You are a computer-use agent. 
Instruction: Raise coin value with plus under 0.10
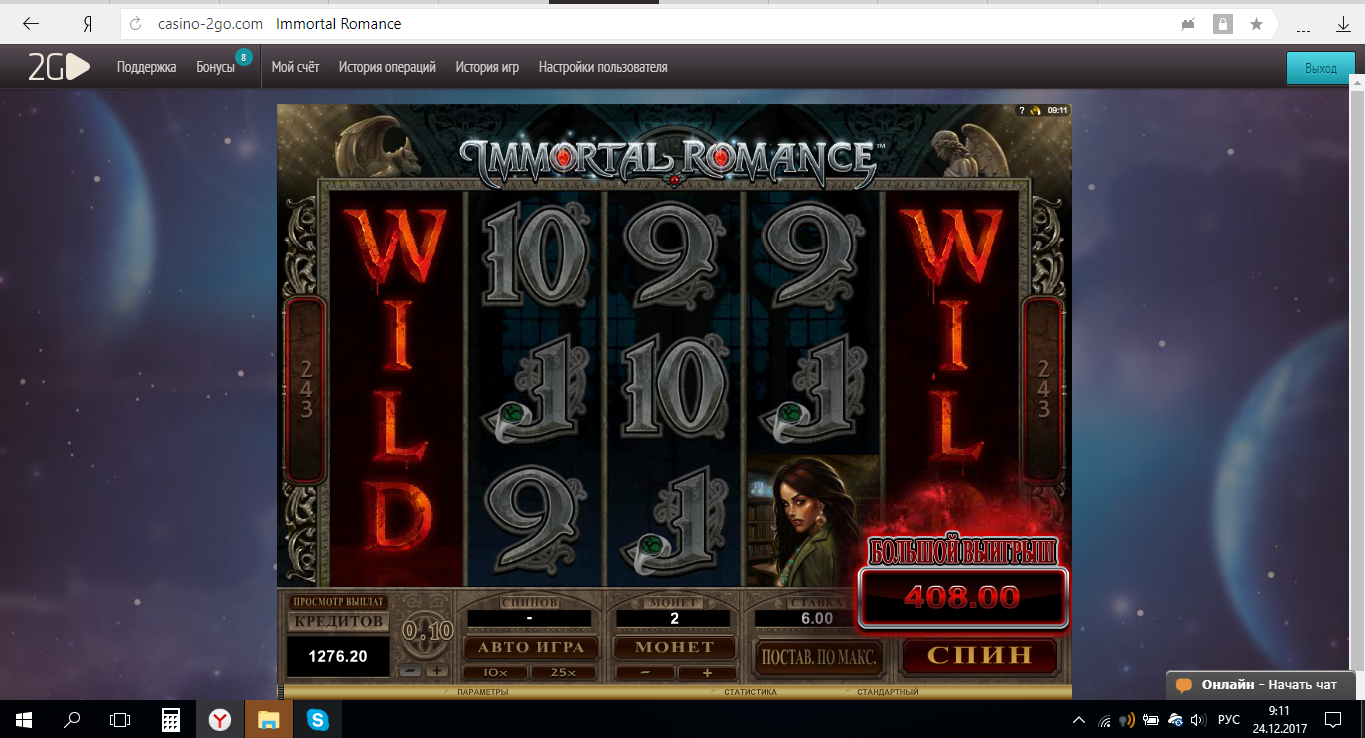[437, 671]
